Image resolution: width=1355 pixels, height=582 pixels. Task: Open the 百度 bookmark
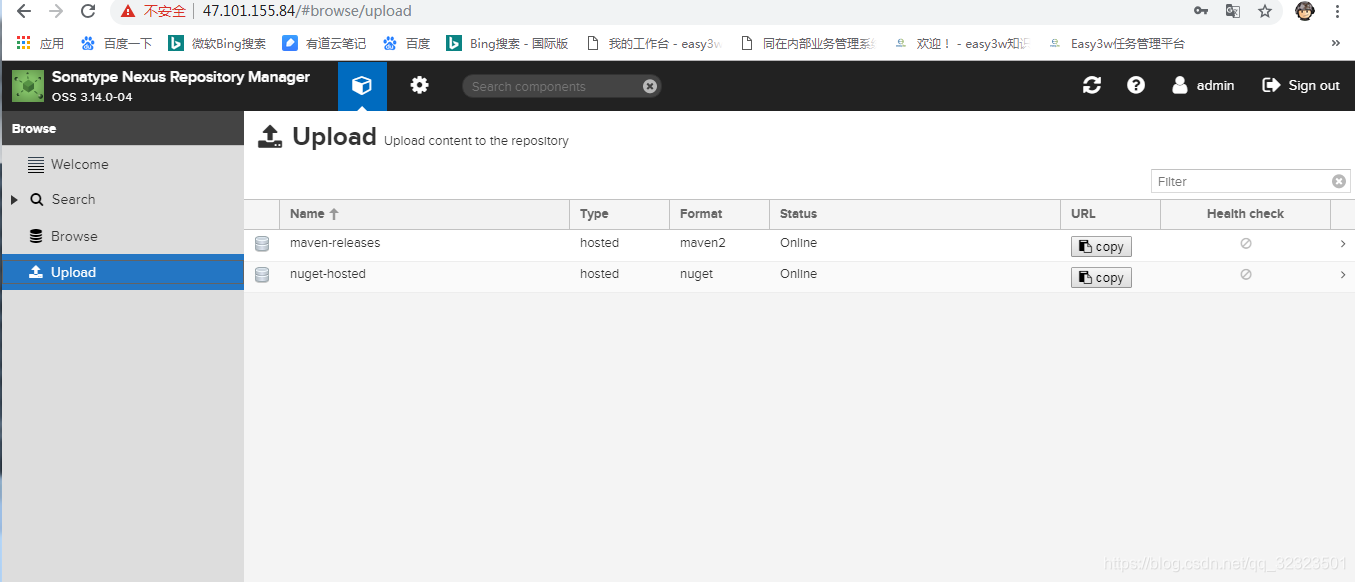pyautogui.click(x=406, y=43)
